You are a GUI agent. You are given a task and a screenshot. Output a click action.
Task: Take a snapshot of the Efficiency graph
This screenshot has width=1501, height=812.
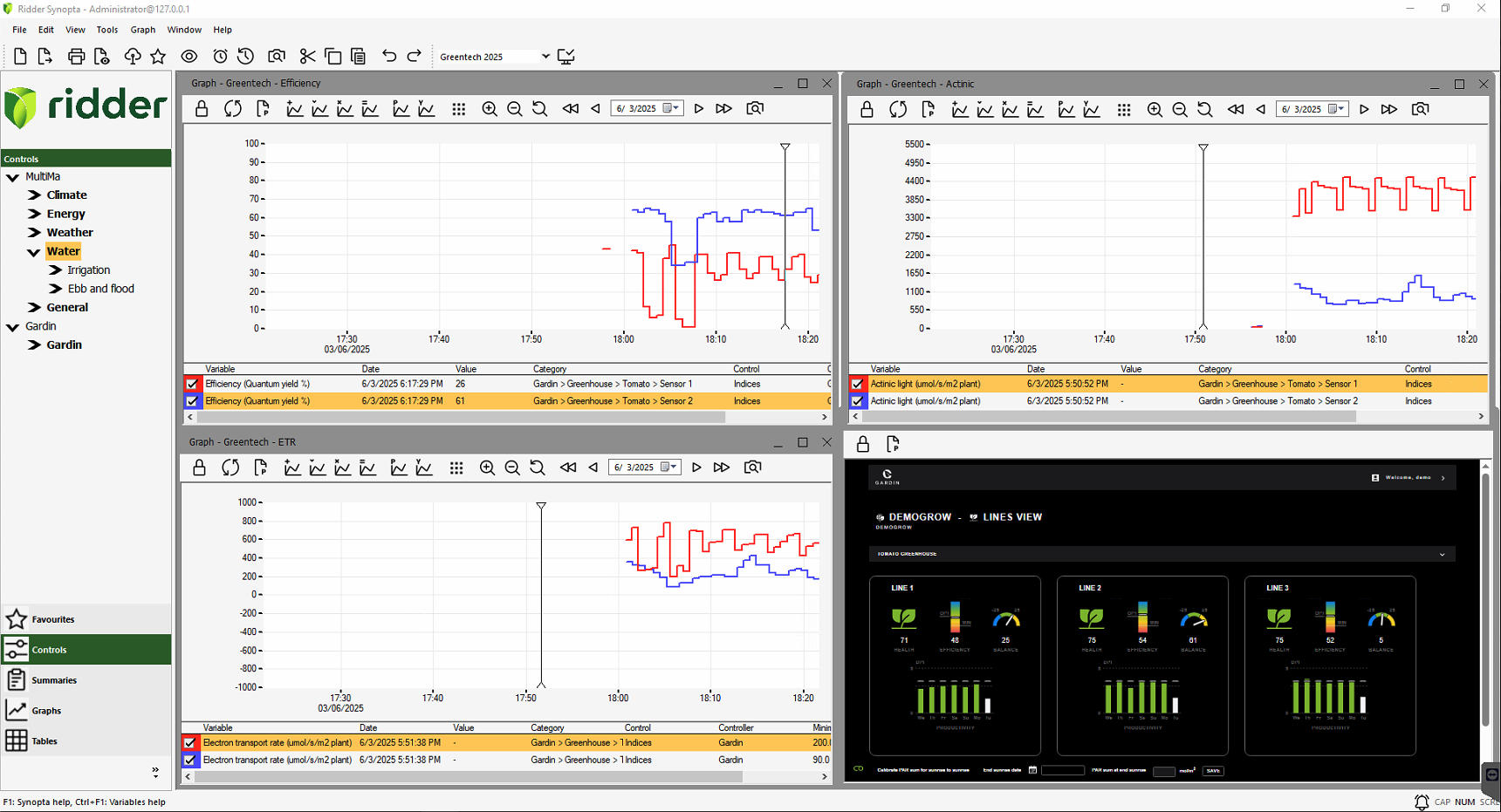[x=755, y=109]
